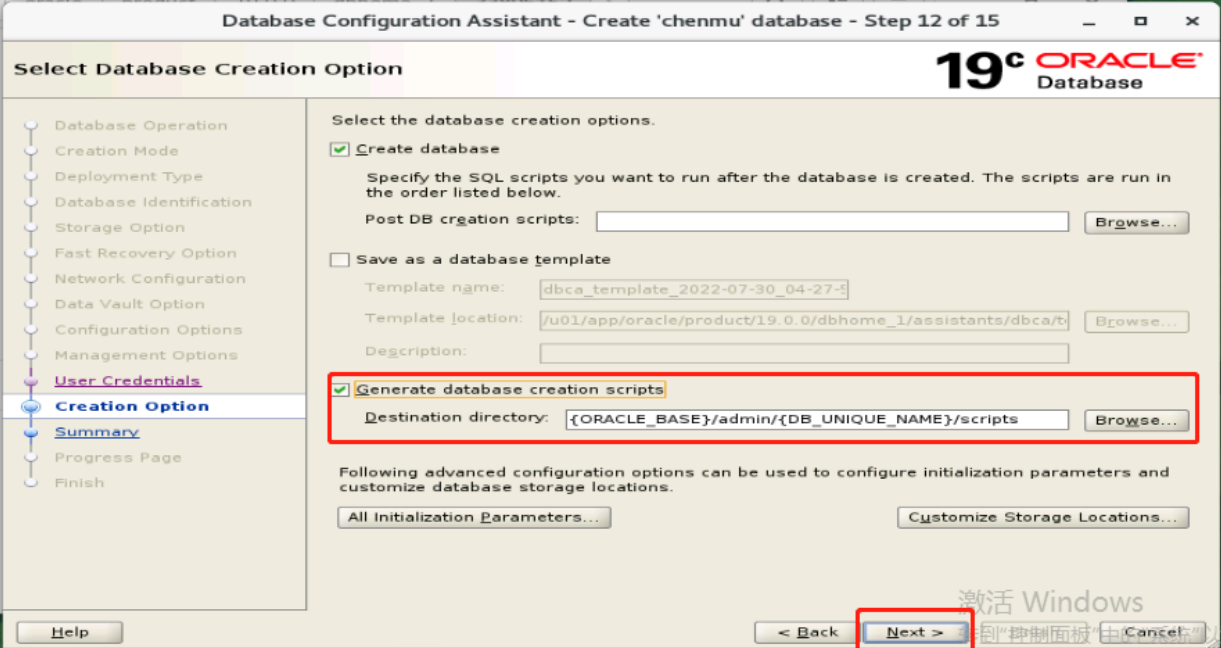Click the Data Vault Option step label
The height and width of the screenshot is (648, 1221).
[130, 305]
